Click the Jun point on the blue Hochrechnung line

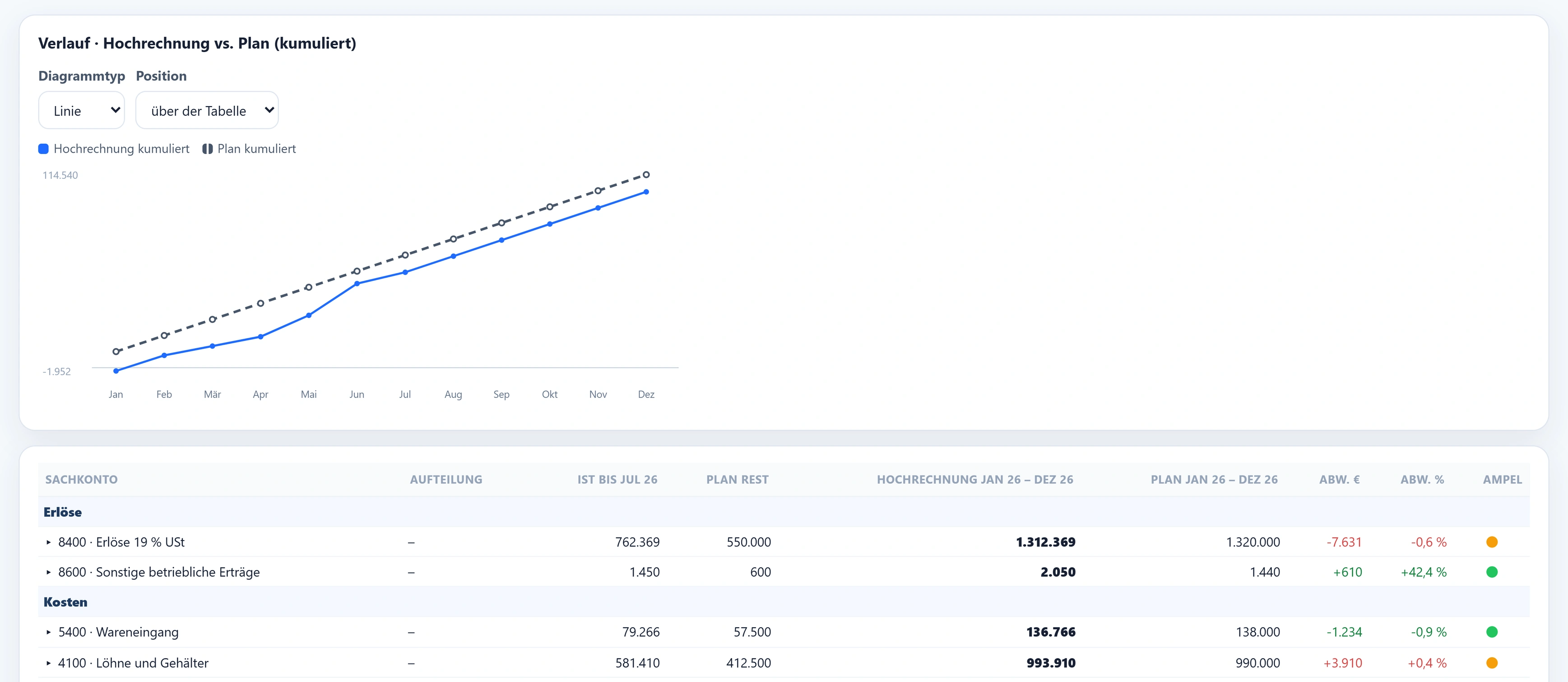357,284
